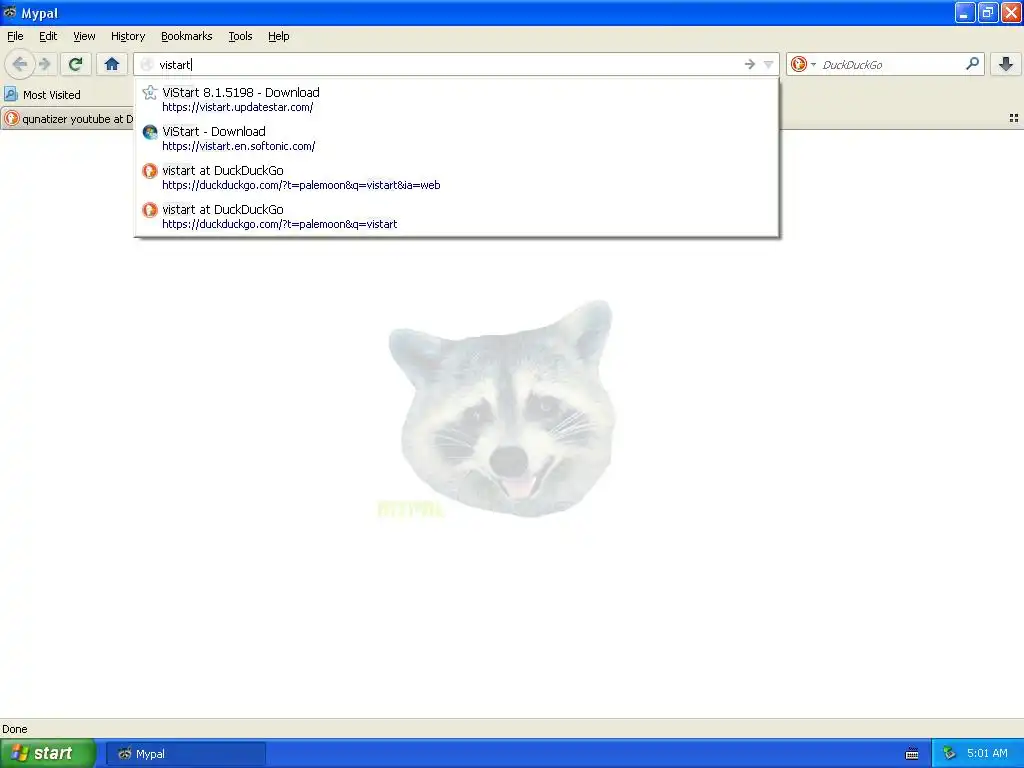
Task: Click the 5:01 AM clock
Action: click(987, 753)
